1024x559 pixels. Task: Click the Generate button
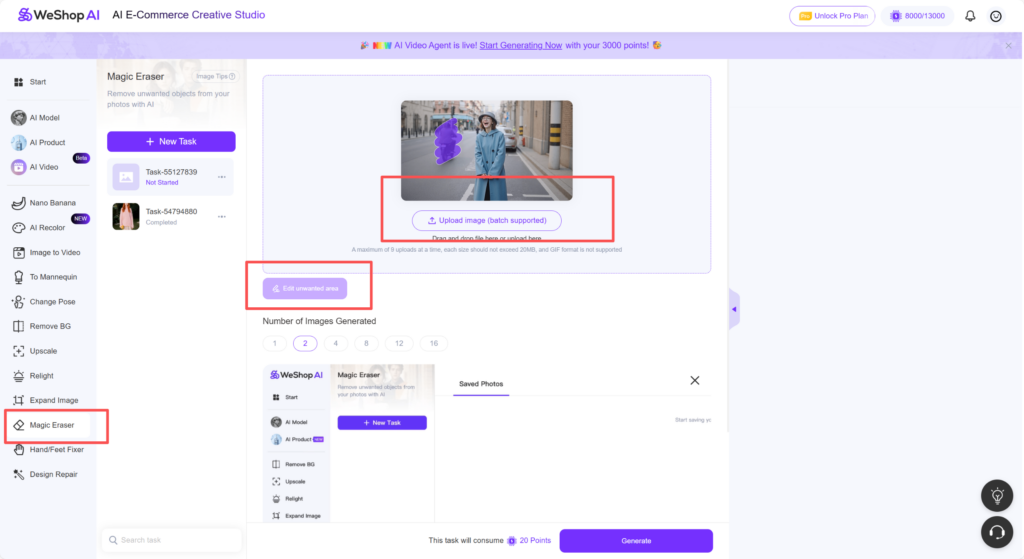click(636, 541)
